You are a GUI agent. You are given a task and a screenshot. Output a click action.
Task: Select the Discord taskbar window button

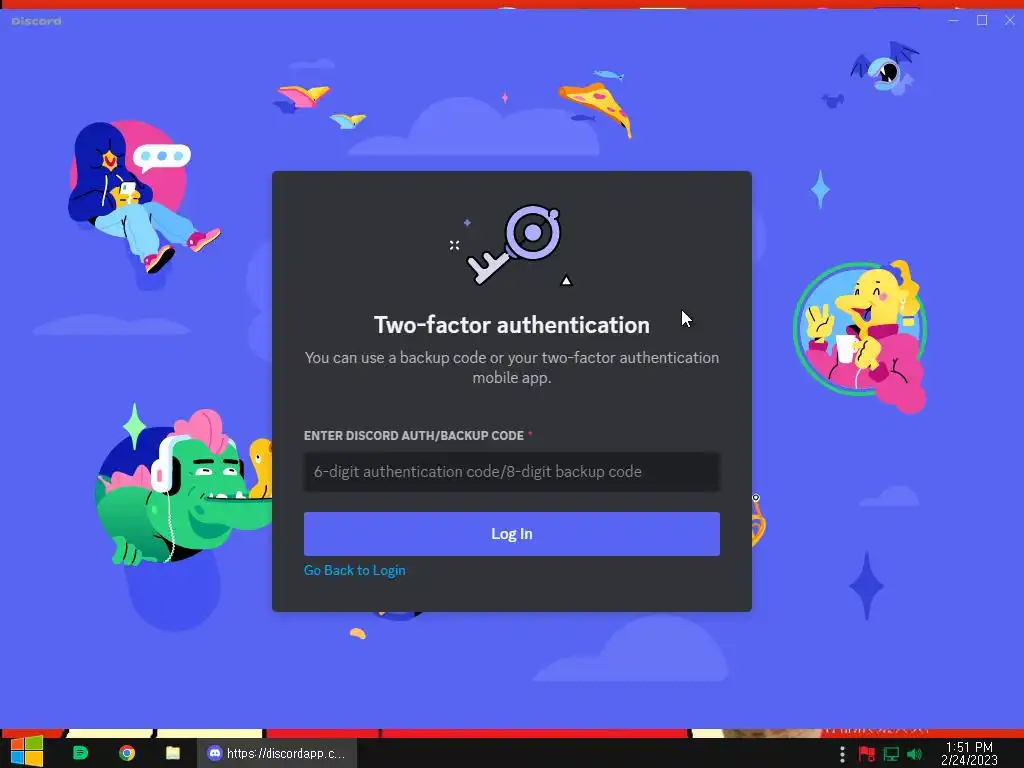coord(277,753)
